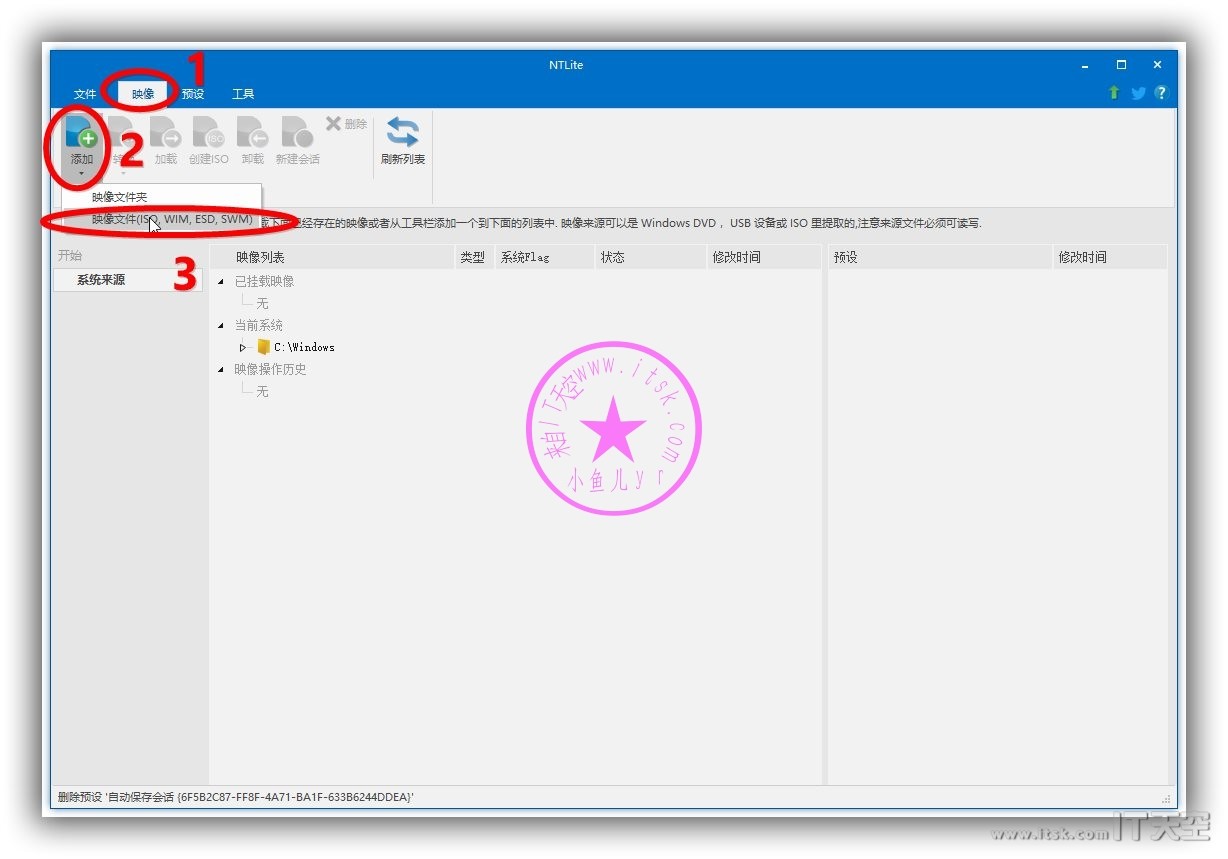Screen dimensions: 1228x859
Task: Expand the C:\Windows tree node
Action: click(243, 348)
